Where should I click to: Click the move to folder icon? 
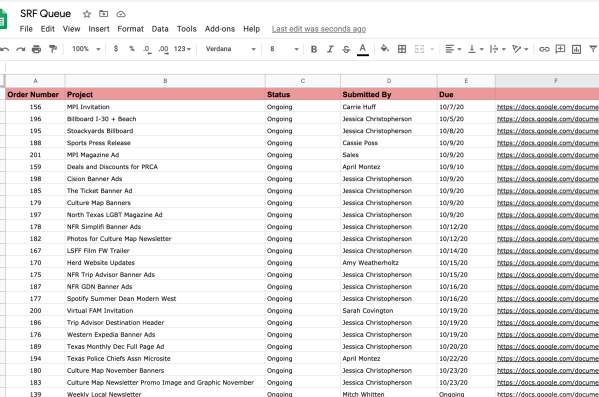point(104,14)
